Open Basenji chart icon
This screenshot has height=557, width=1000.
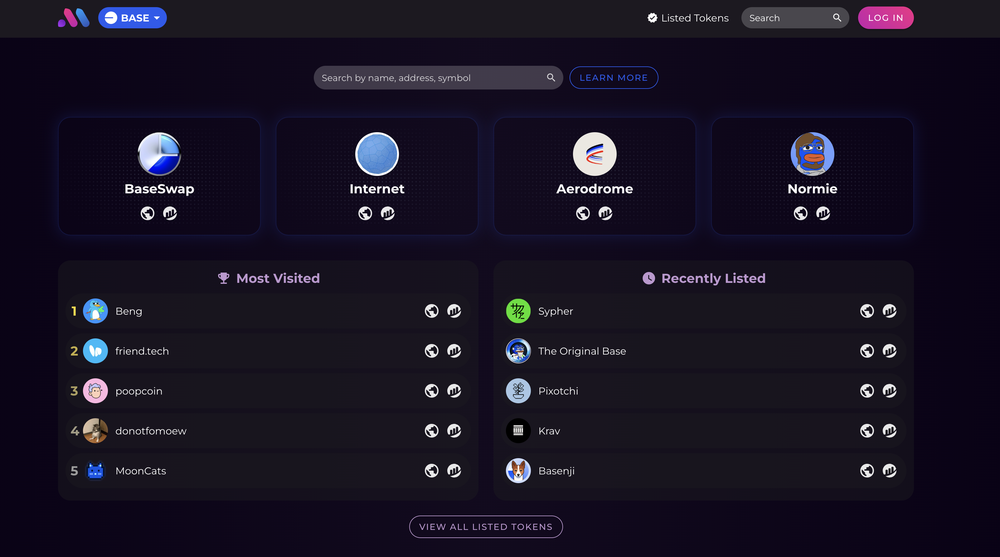[x=890, y=470]
